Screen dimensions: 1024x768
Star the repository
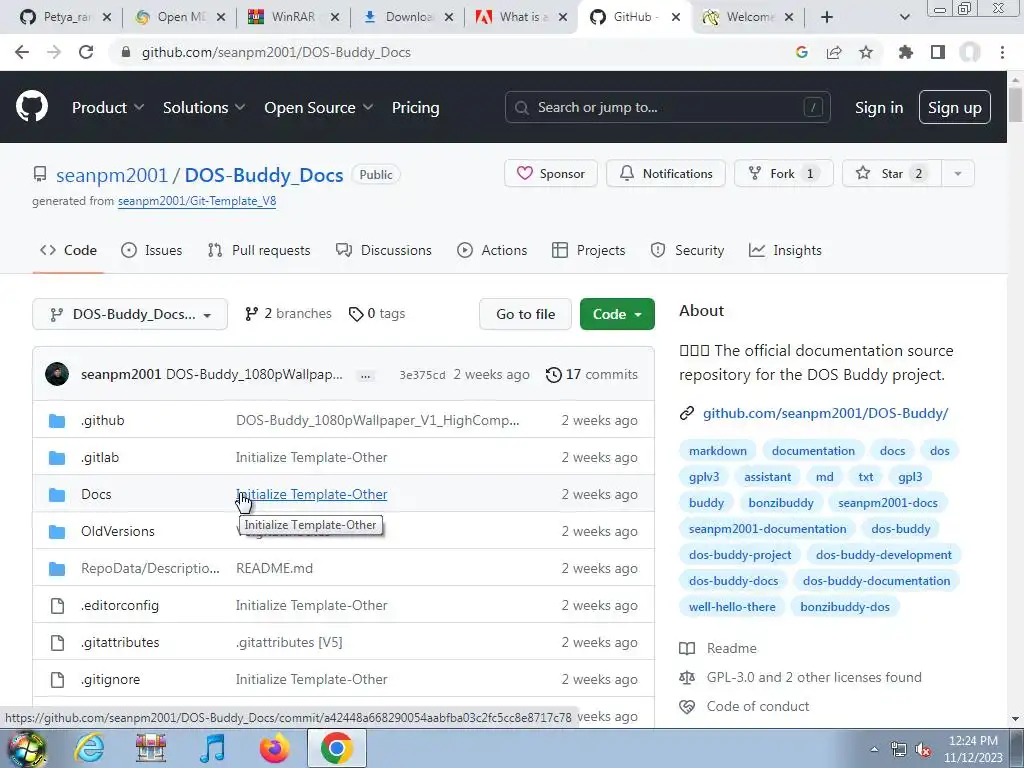pyautogui.click(x=892, y=174)
